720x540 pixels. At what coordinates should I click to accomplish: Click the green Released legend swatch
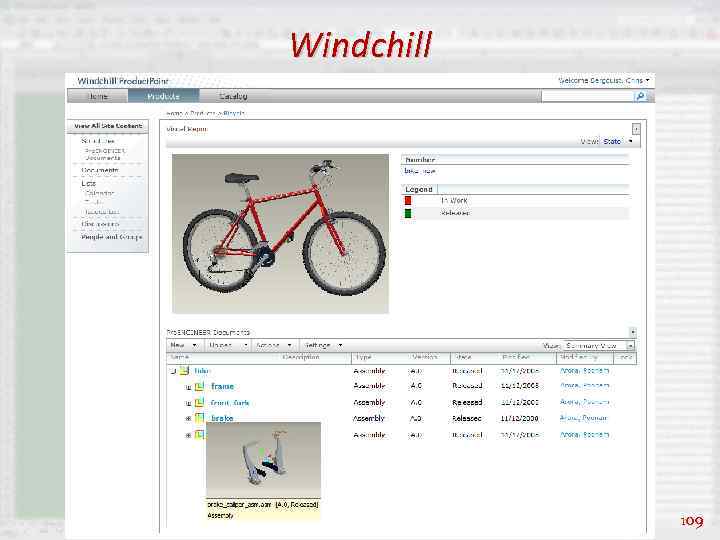click(x=408, y=213)
